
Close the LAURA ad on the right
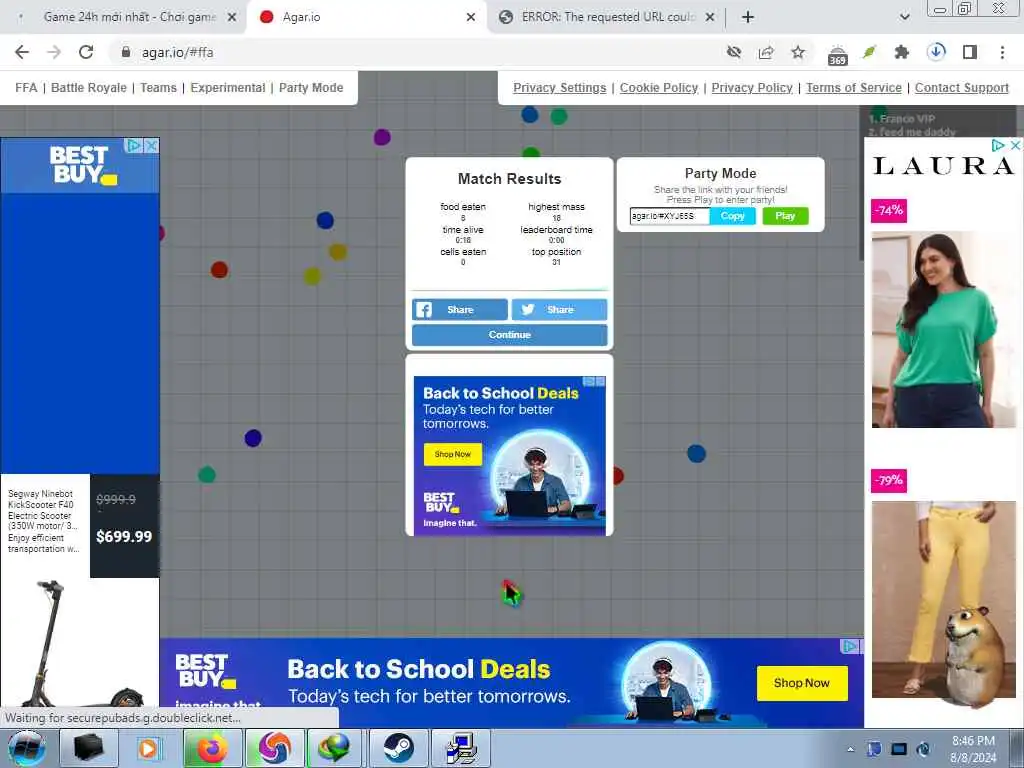(x=1015, y=146)
